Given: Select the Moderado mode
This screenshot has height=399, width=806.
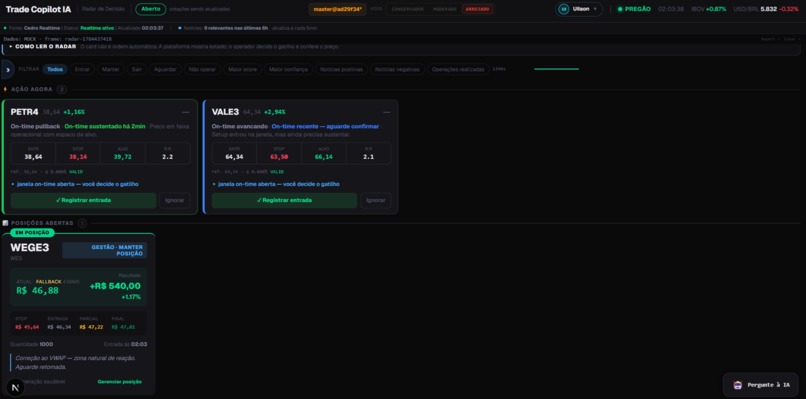Looking at the screenshot, I should (x=444, y=9).
